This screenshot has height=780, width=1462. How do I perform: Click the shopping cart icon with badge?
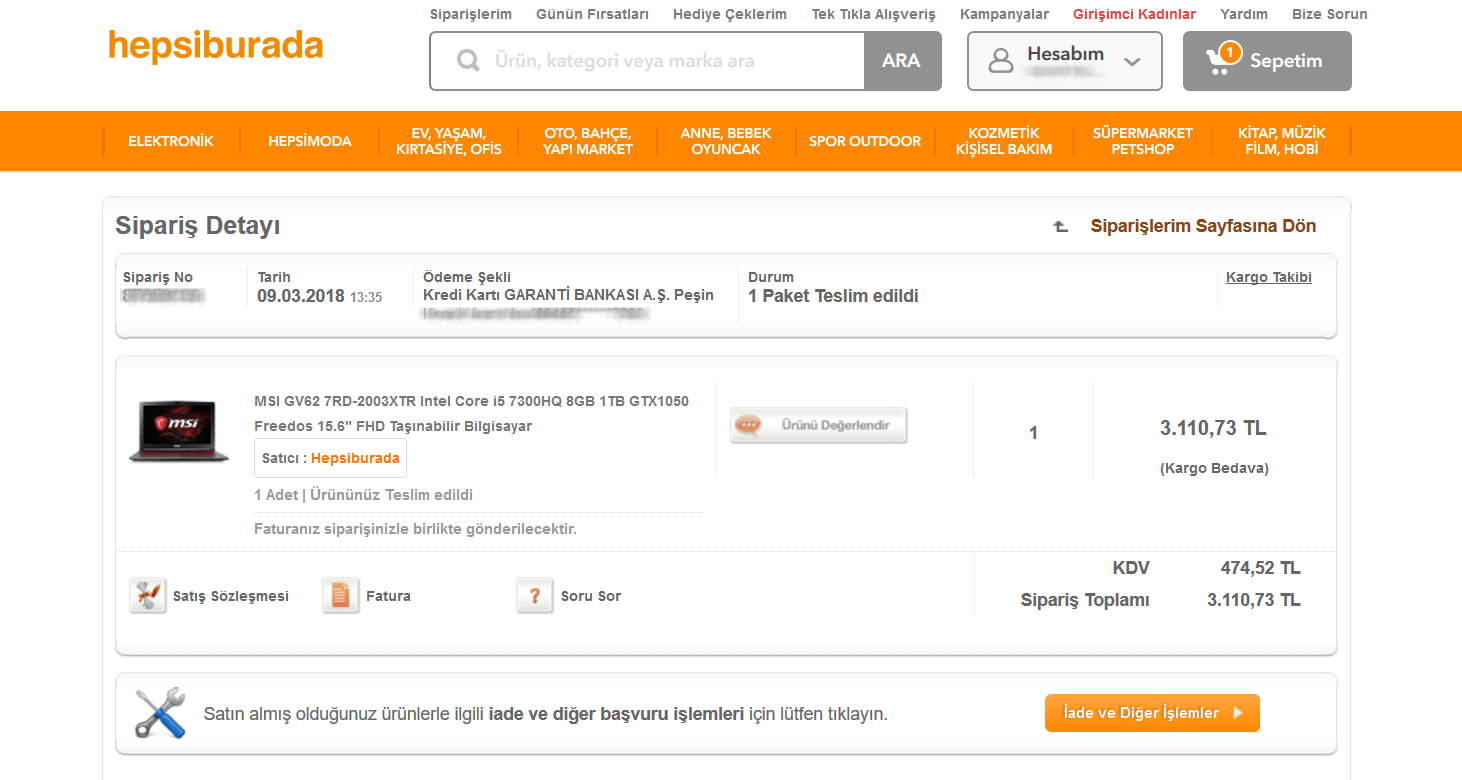(x=1222, y=60)
